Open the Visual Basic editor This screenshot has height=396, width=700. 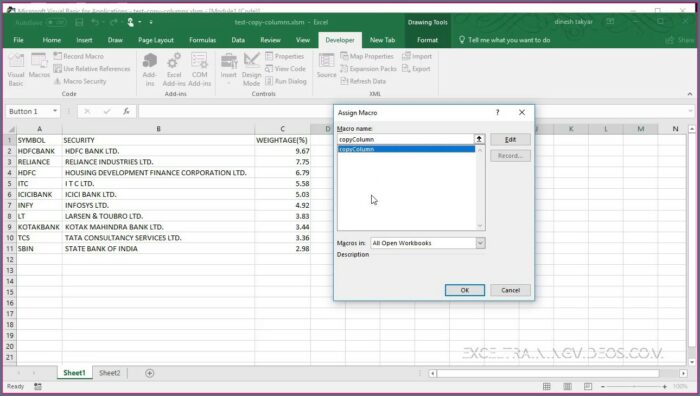click(x=16, y=69)
